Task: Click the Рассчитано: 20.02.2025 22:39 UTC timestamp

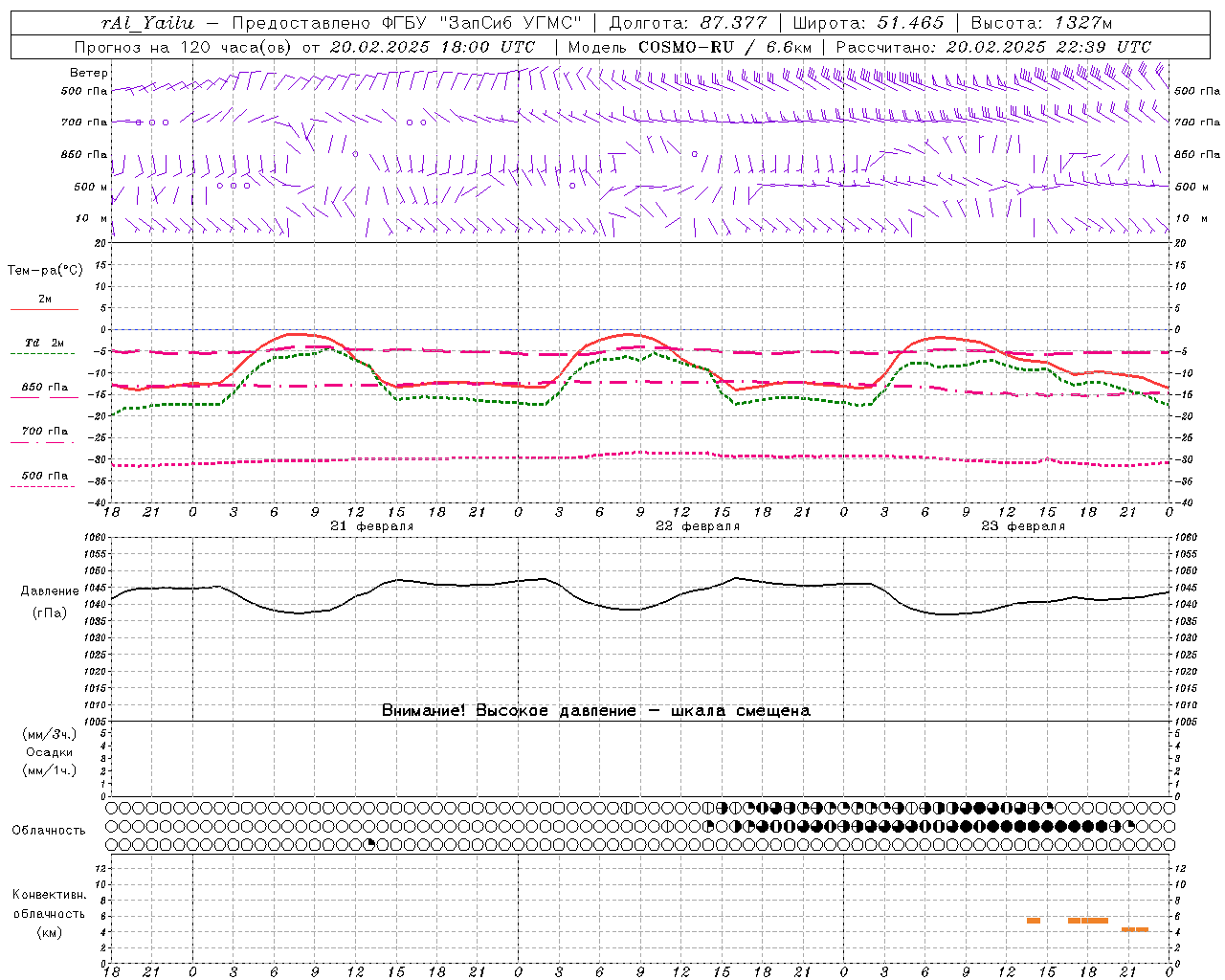Action: 993,47
